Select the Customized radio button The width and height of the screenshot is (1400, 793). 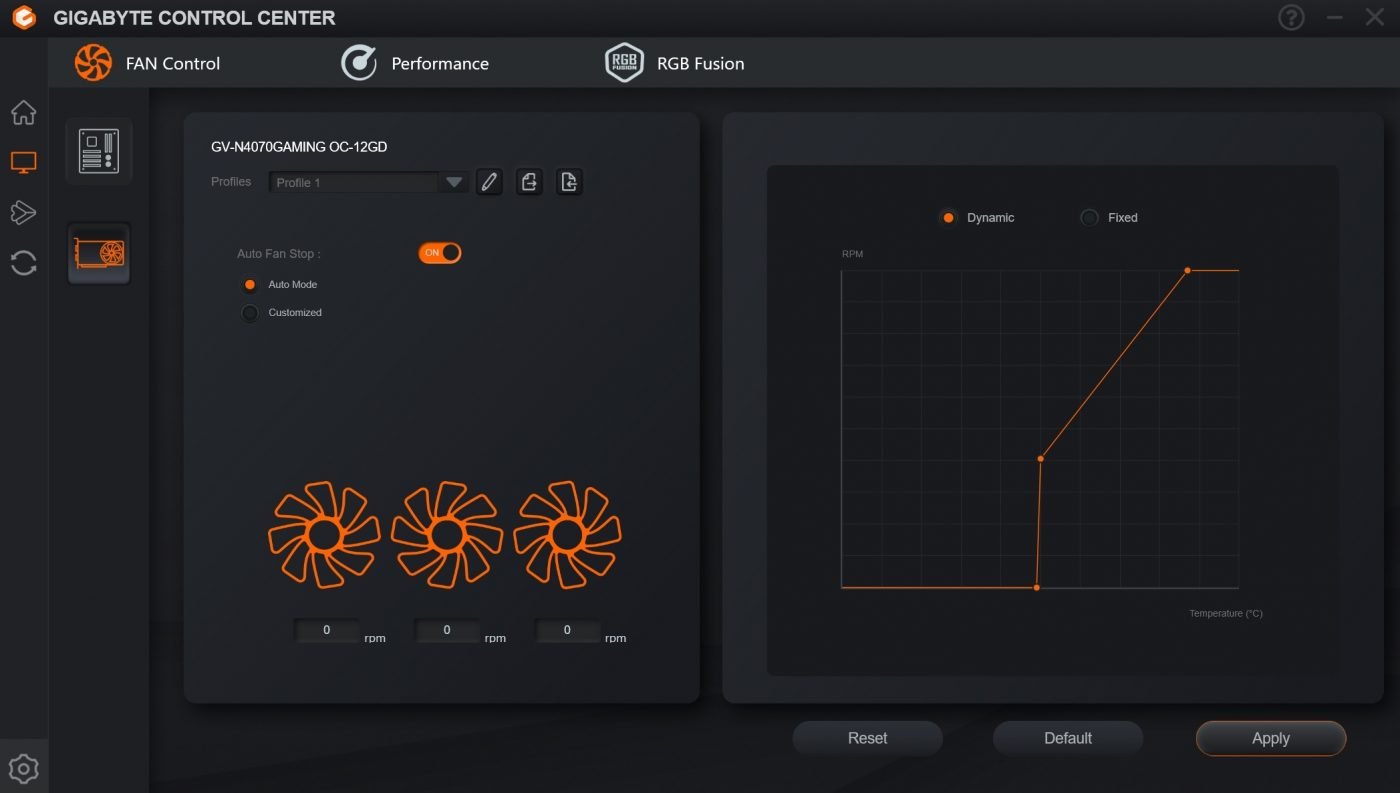tap(250, 313)
